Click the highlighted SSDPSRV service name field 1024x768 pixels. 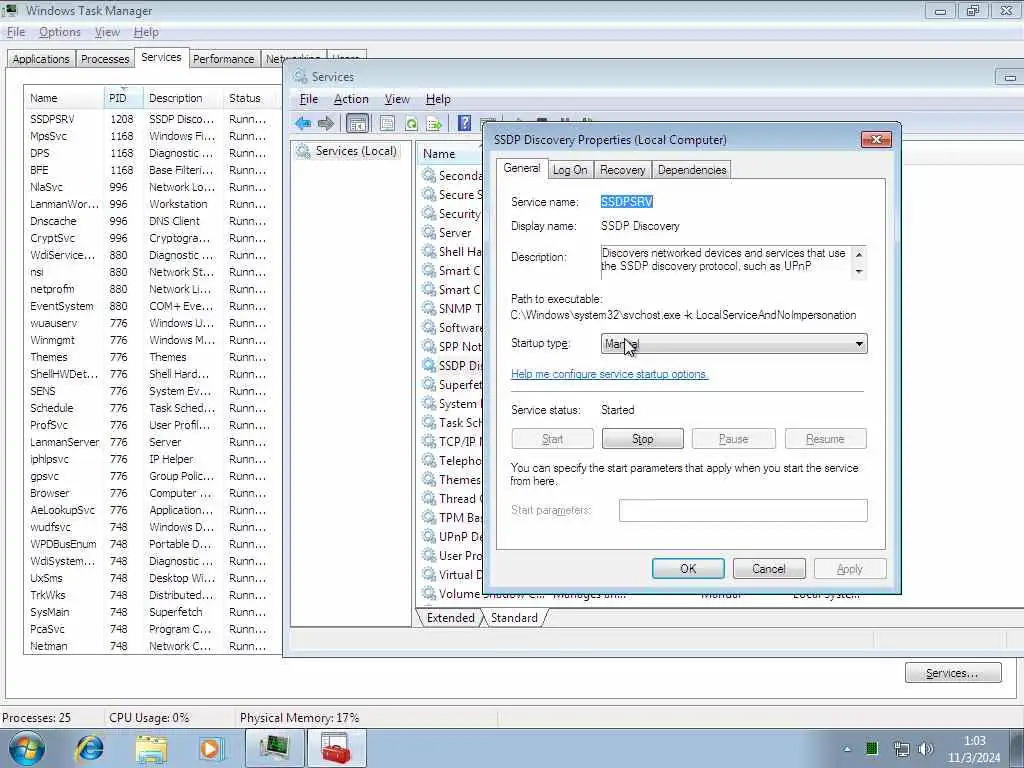coord(627,202)
